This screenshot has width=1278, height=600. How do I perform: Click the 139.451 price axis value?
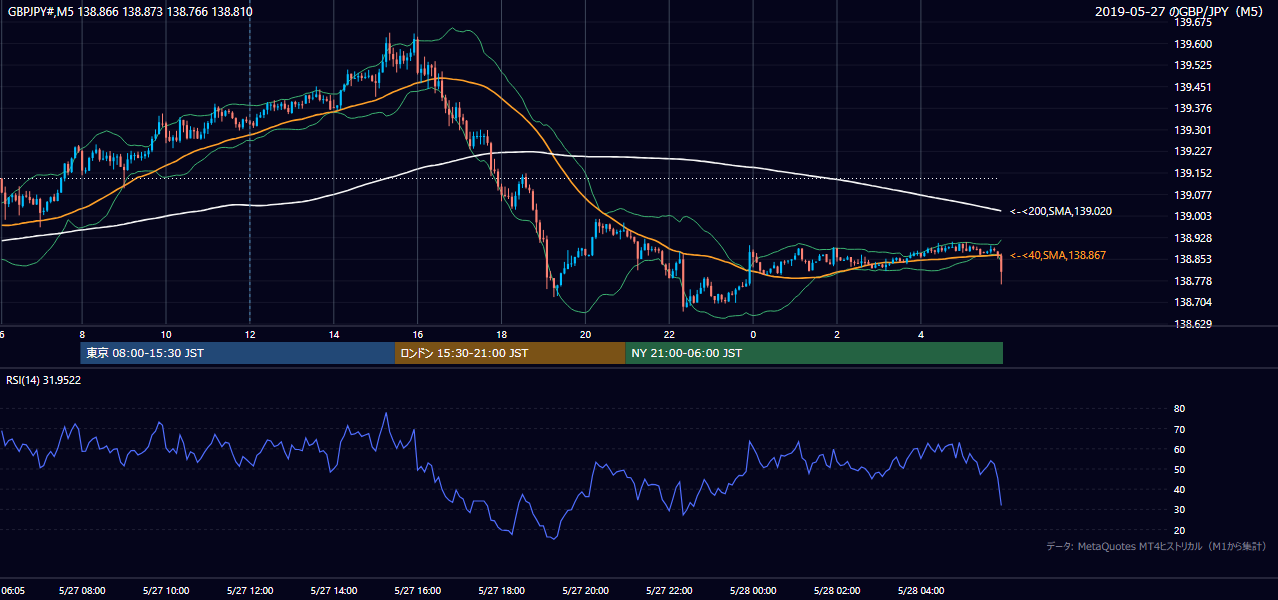[1192, 87]
